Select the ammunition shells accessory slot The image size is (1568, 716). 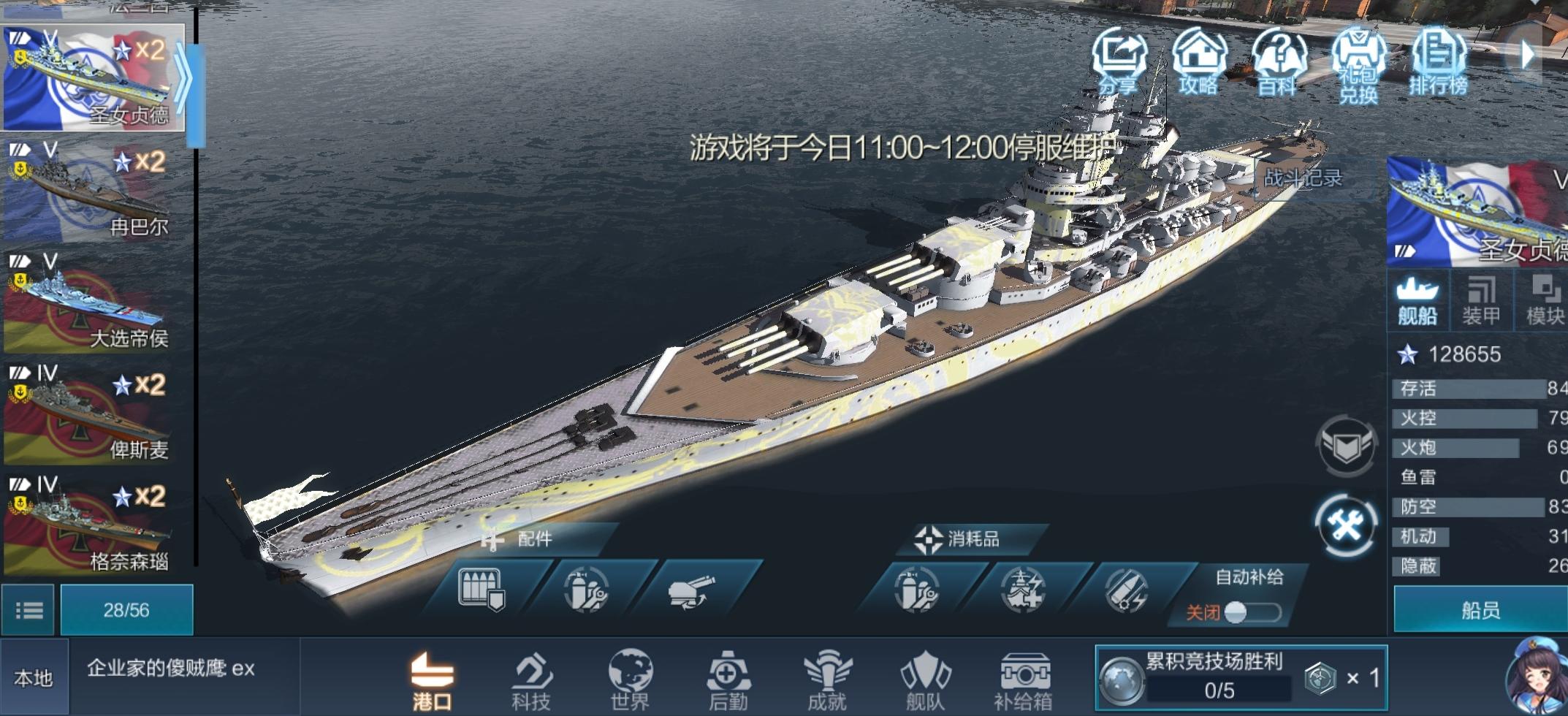coord(482,590)
